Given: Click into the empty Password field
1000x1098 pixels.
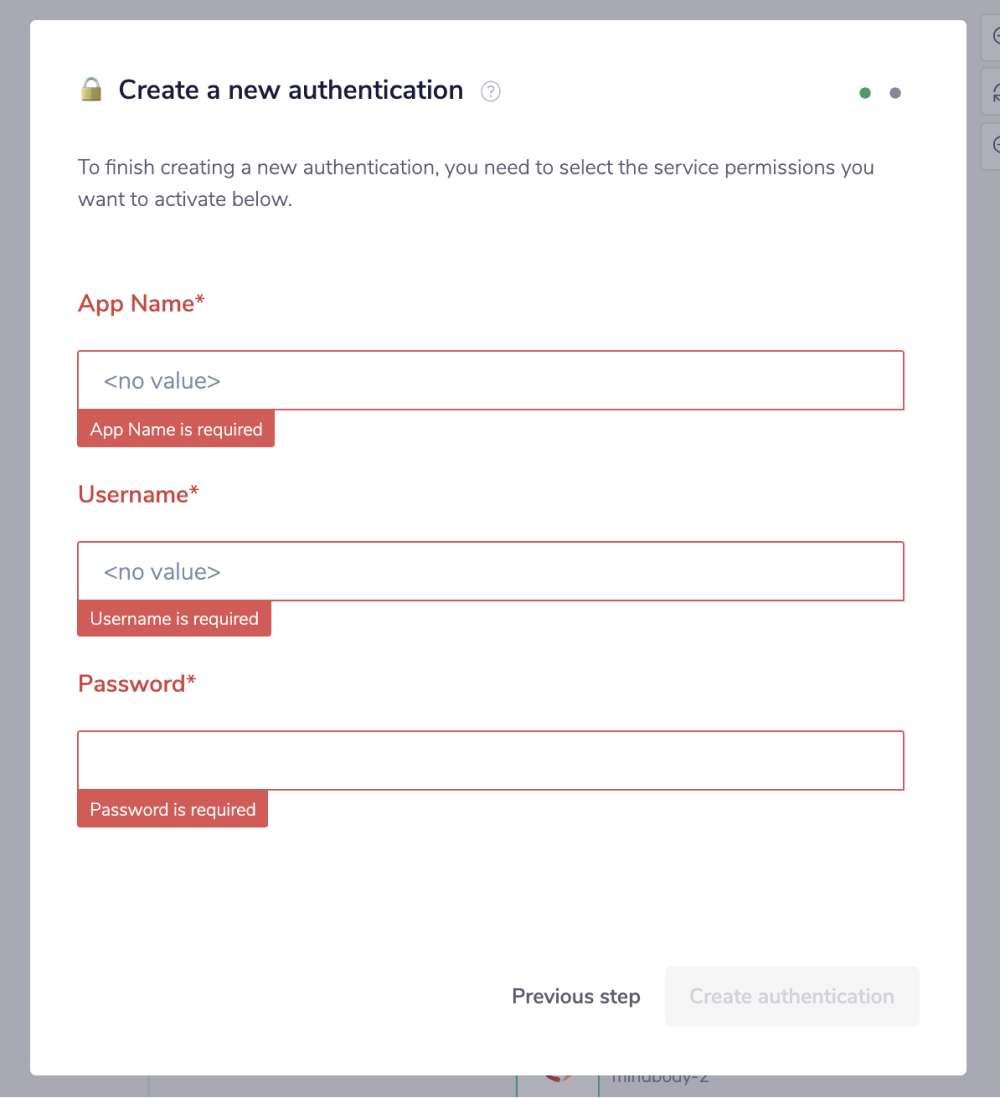Looking at the screenshot, I should [x=490, y=760].
